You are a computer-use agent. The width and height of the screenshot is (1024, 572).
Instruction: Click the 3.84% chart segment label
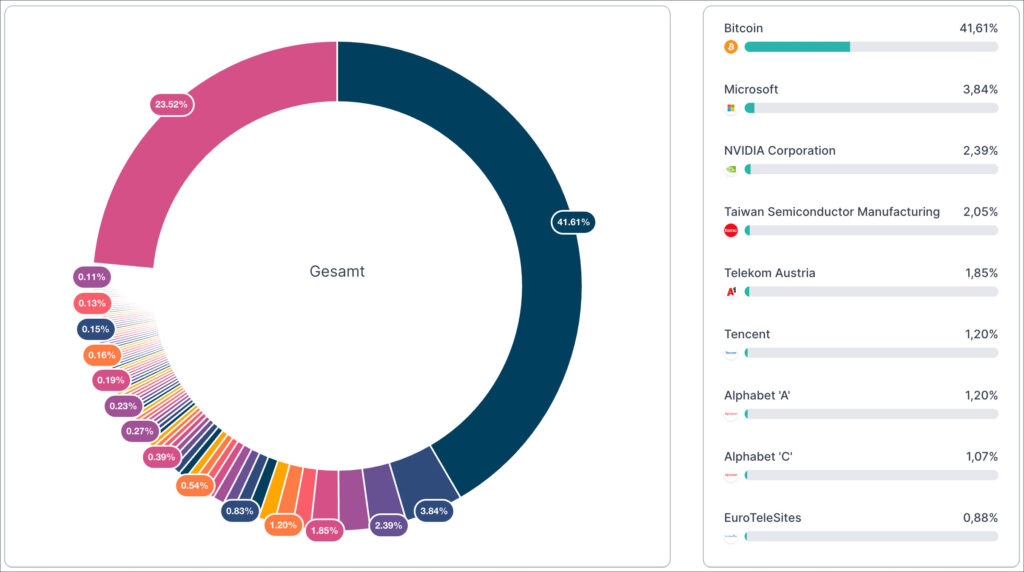coord(434,511)
